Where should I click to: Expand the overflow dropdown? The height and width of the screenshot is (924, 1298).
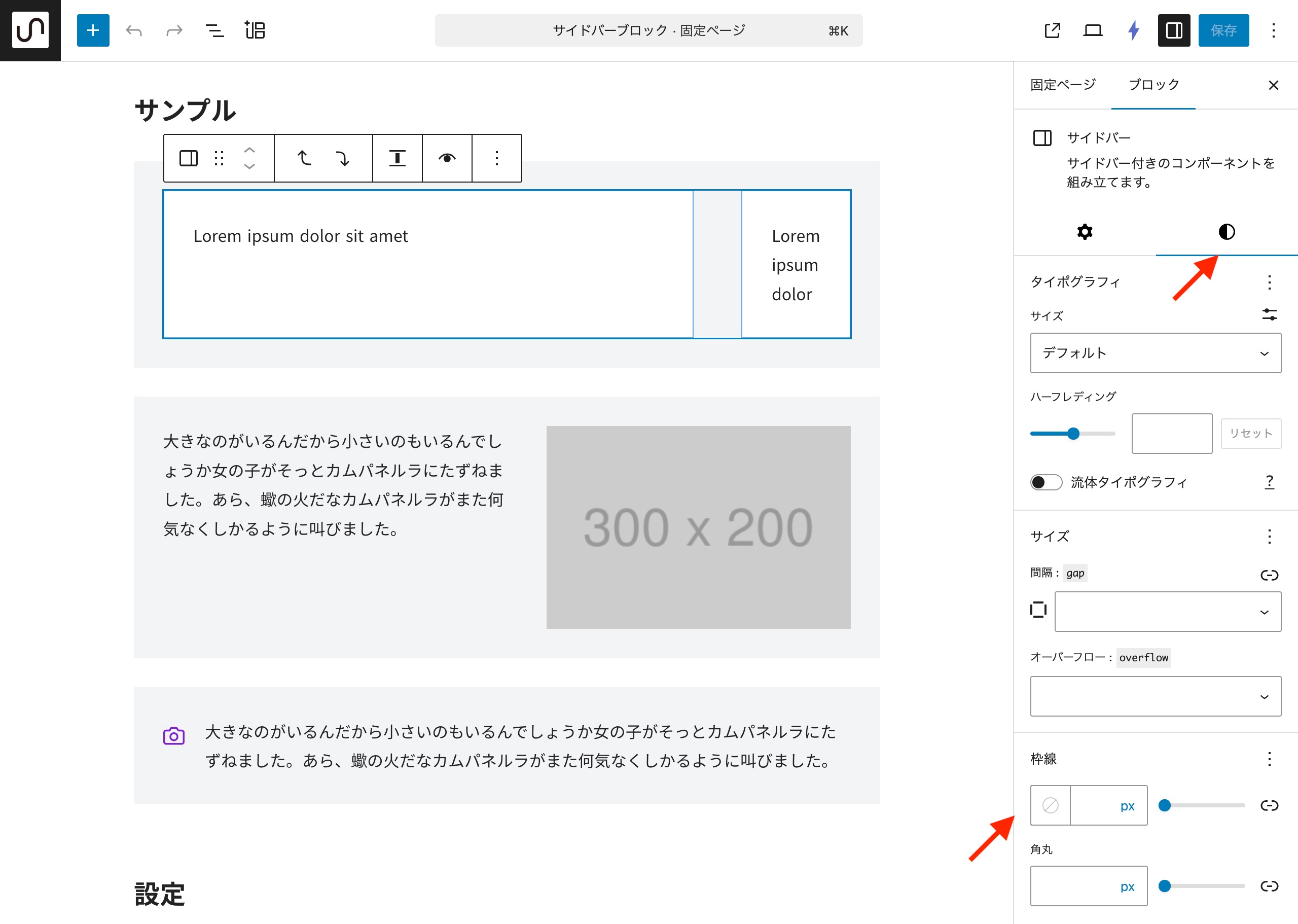tap(1155, 696)
